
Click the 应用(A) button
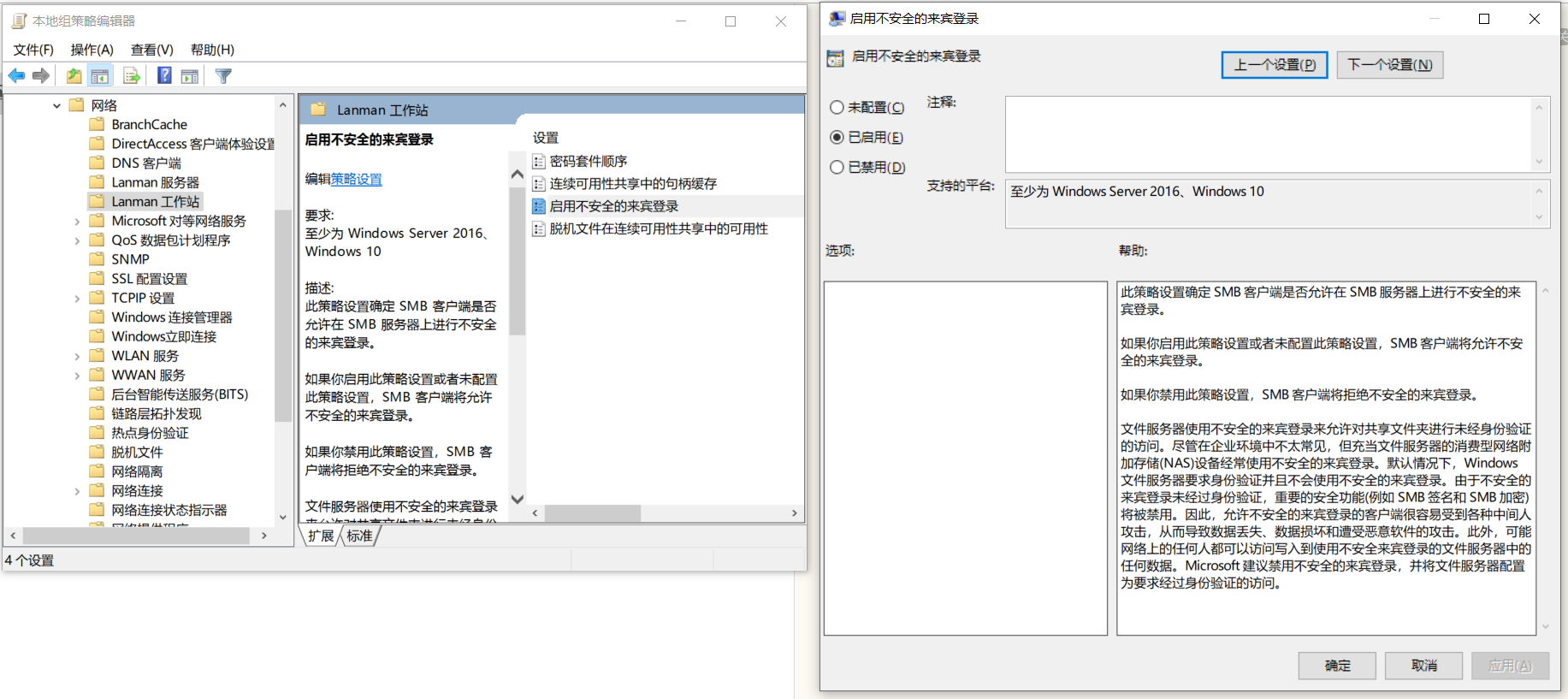pos(1510,666)
